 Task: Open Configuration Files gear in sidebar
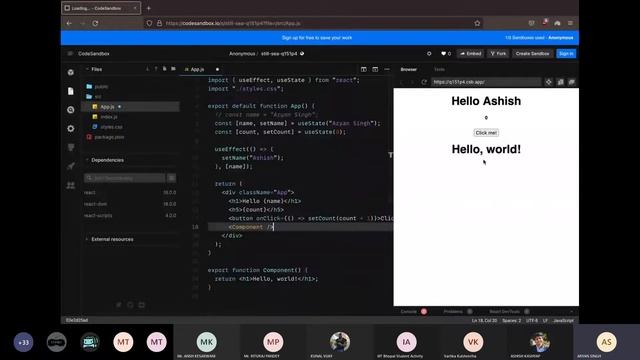pos(71,129)
